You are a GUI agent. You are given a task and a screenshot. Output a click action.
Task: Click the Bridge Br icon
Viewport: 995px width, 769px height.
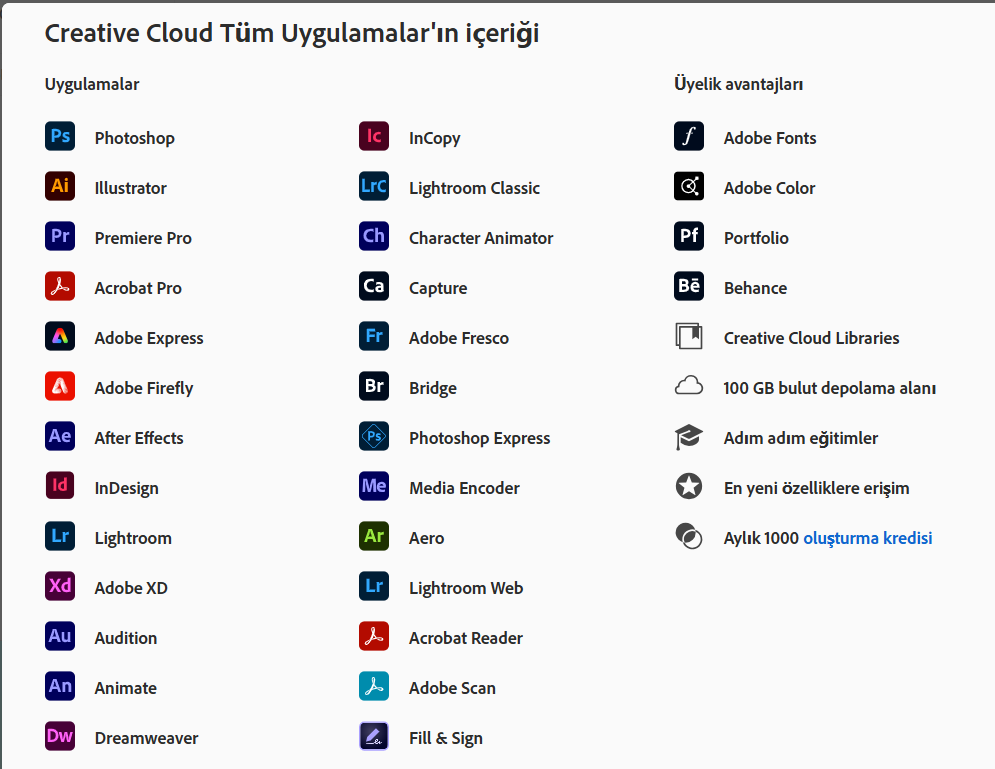(374, 386)
